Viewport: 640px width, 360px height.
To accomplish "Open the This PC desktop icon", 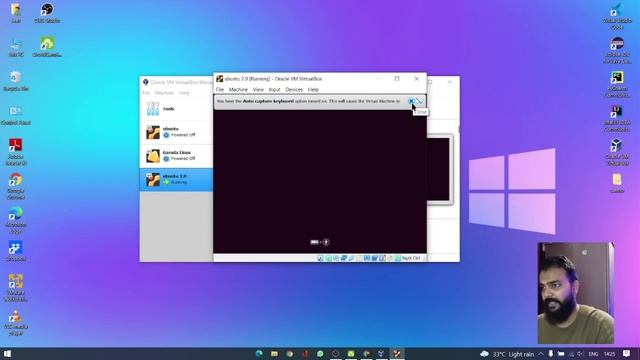I will [16, 47].
